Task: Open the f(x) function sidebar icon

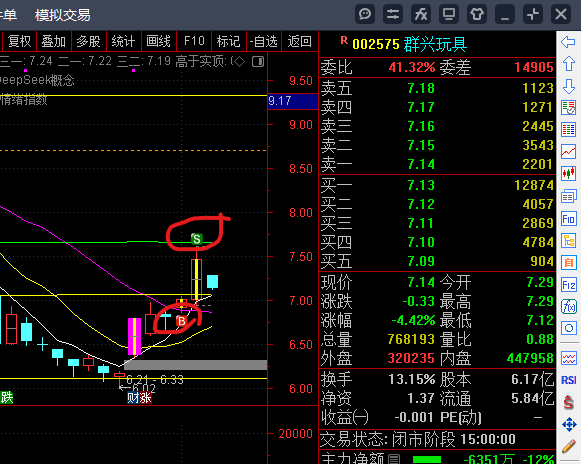Action: (568, 307)
